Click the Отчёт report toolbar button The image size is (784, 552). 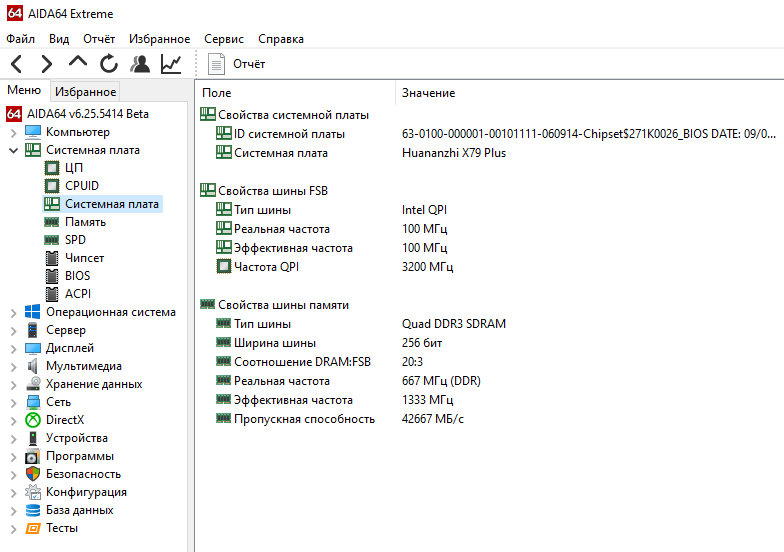236,64
